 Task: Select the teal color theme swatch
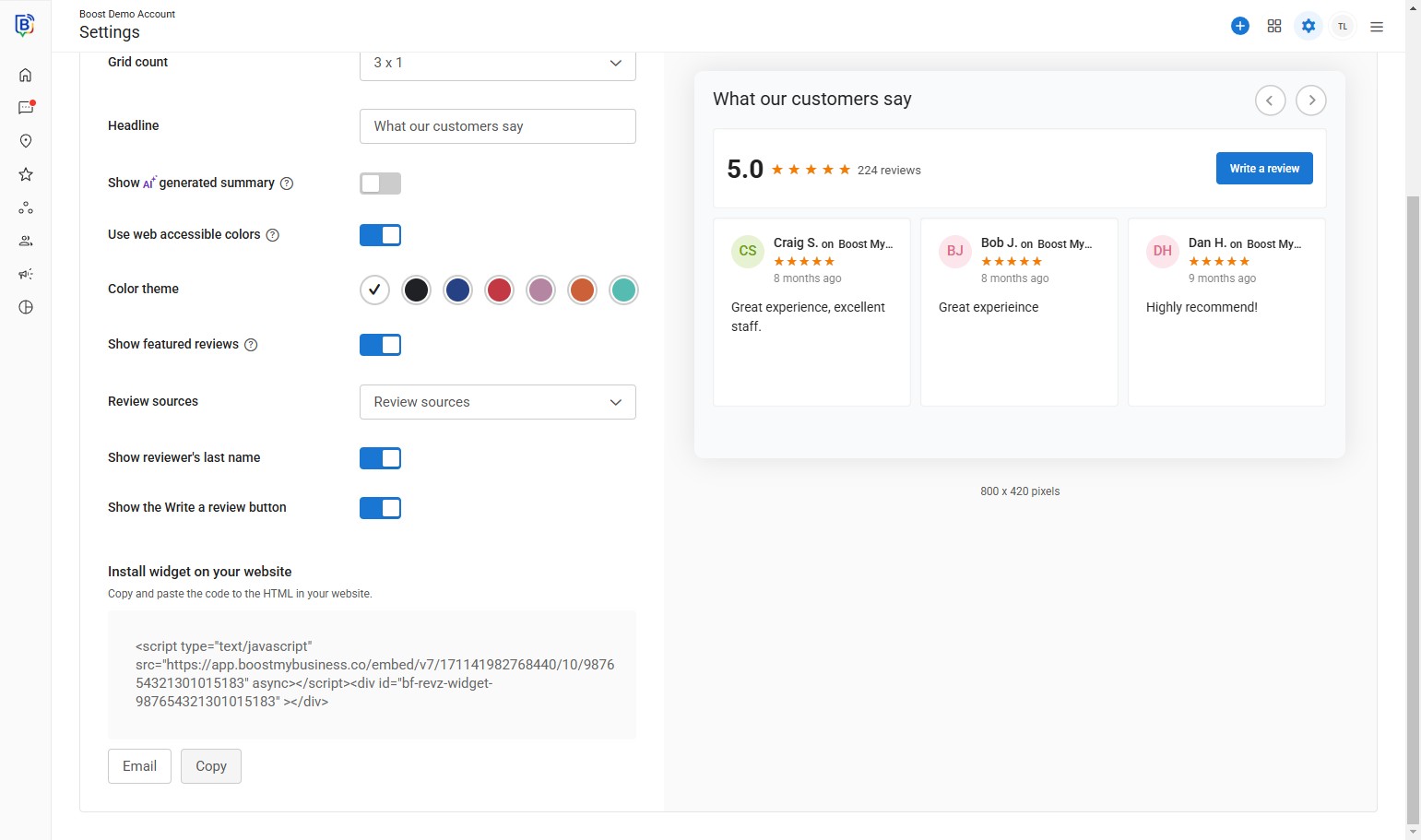pos(623,290)
